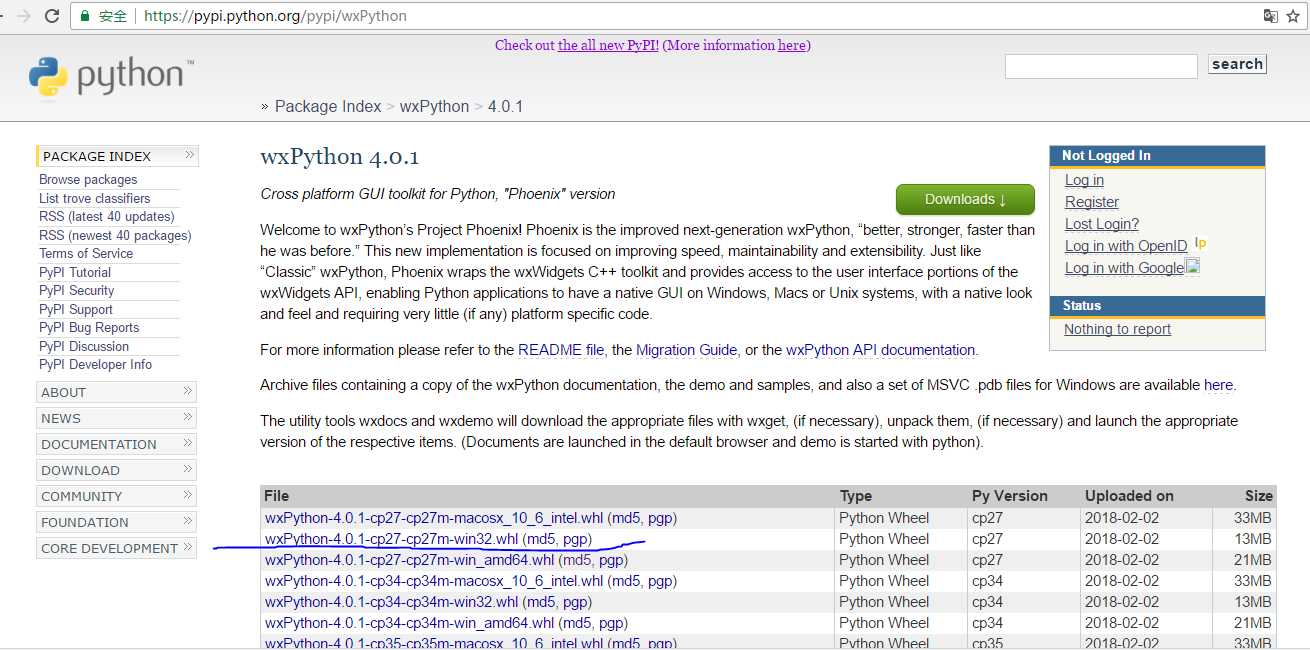Download wxPython-4.0.1-cp27-cp27m-win_amd64.whl file
This screenshot has width=1310, height=650.
409,560
